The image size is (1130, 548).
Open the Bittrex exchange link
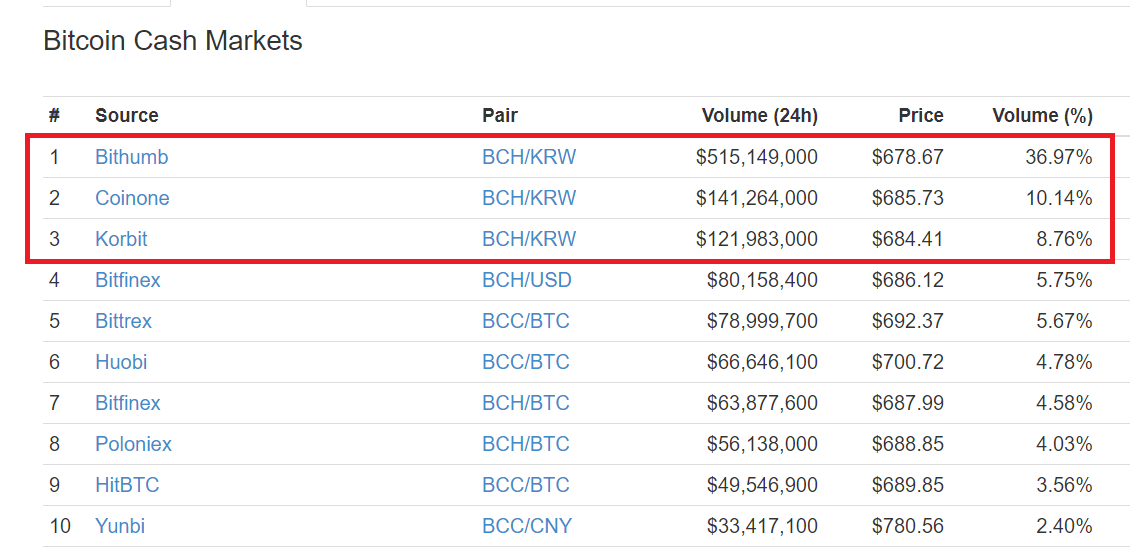(123, 321)
